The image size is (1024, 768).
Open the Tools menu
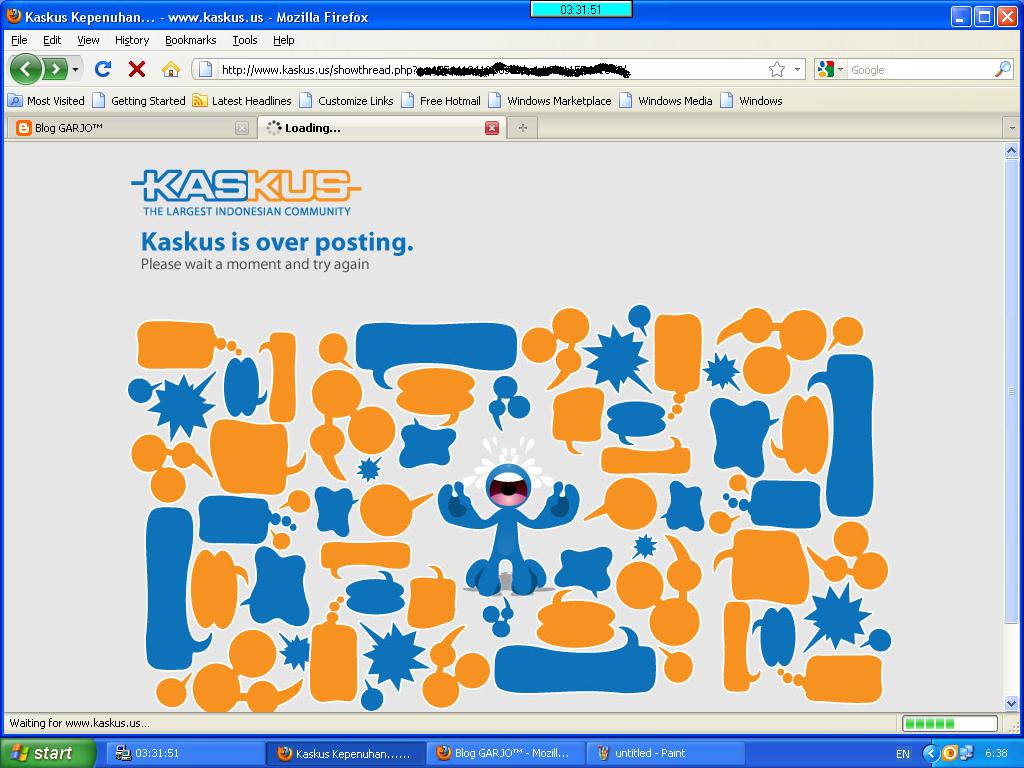point(244,40)
